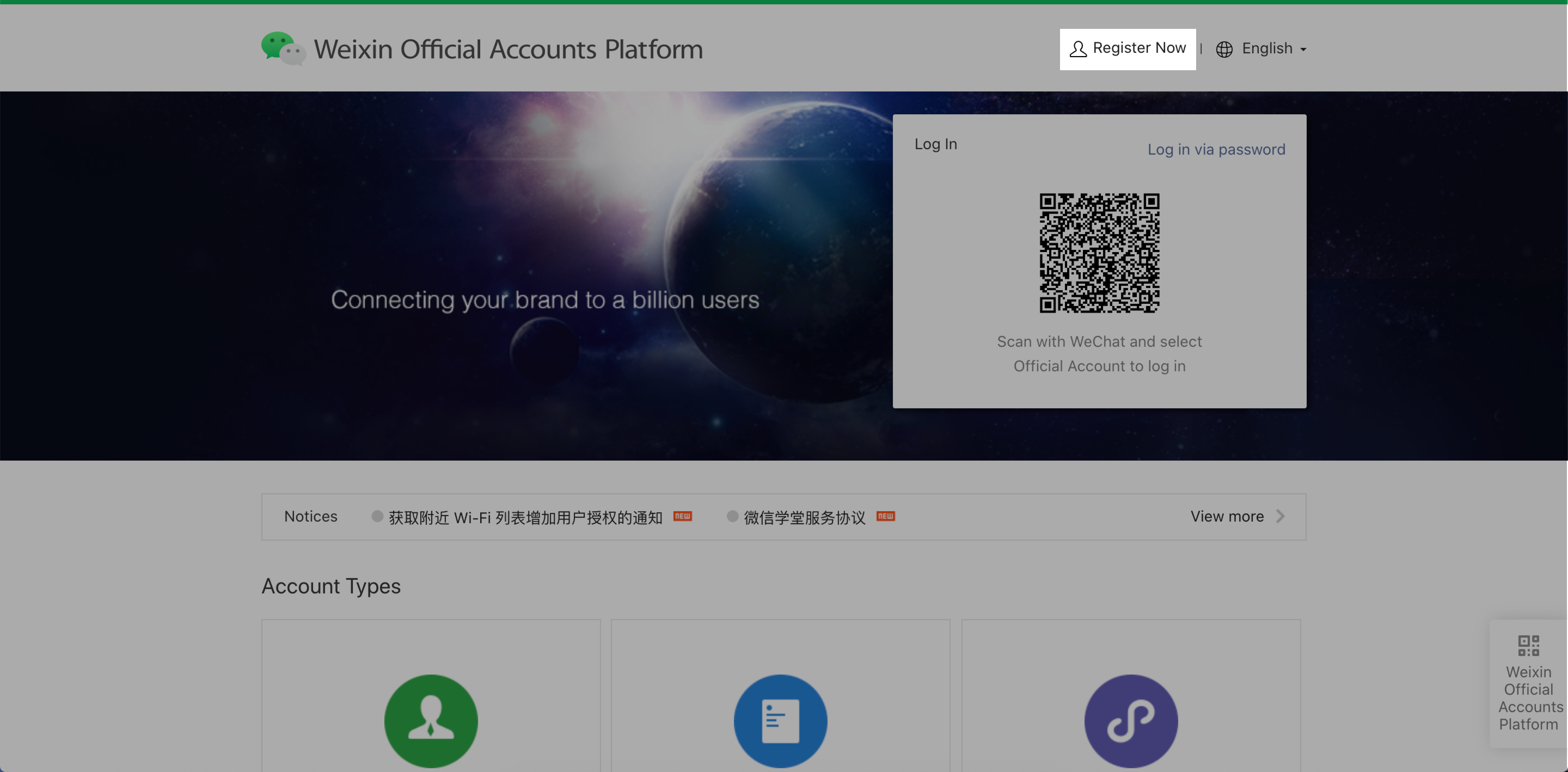The height and width of the screenshot is (772, 1568).
Task: Click 'Scan with WeChat and select' text
Action: [1099, 341]
